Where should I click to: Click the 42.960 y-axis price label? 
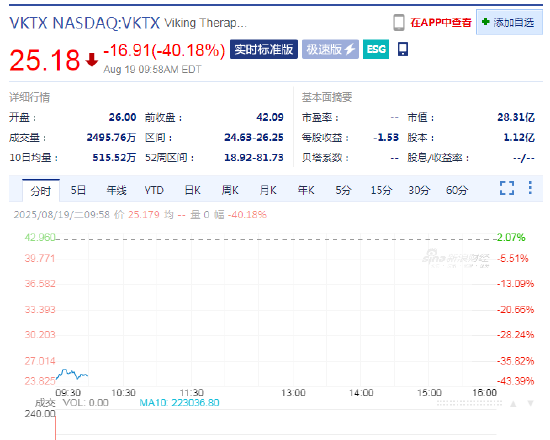coord(40,238)
